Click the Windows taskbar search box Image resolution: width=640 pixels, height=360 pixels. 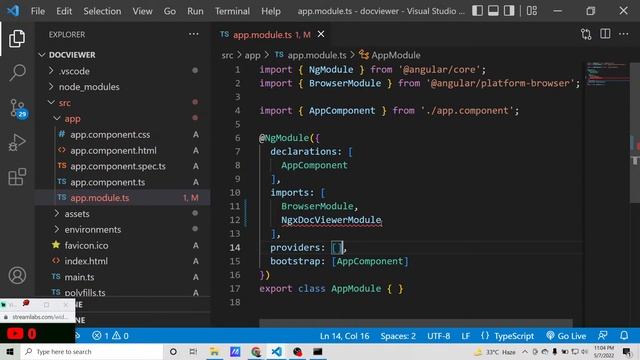pyautogui.click(x=92, y=351)
